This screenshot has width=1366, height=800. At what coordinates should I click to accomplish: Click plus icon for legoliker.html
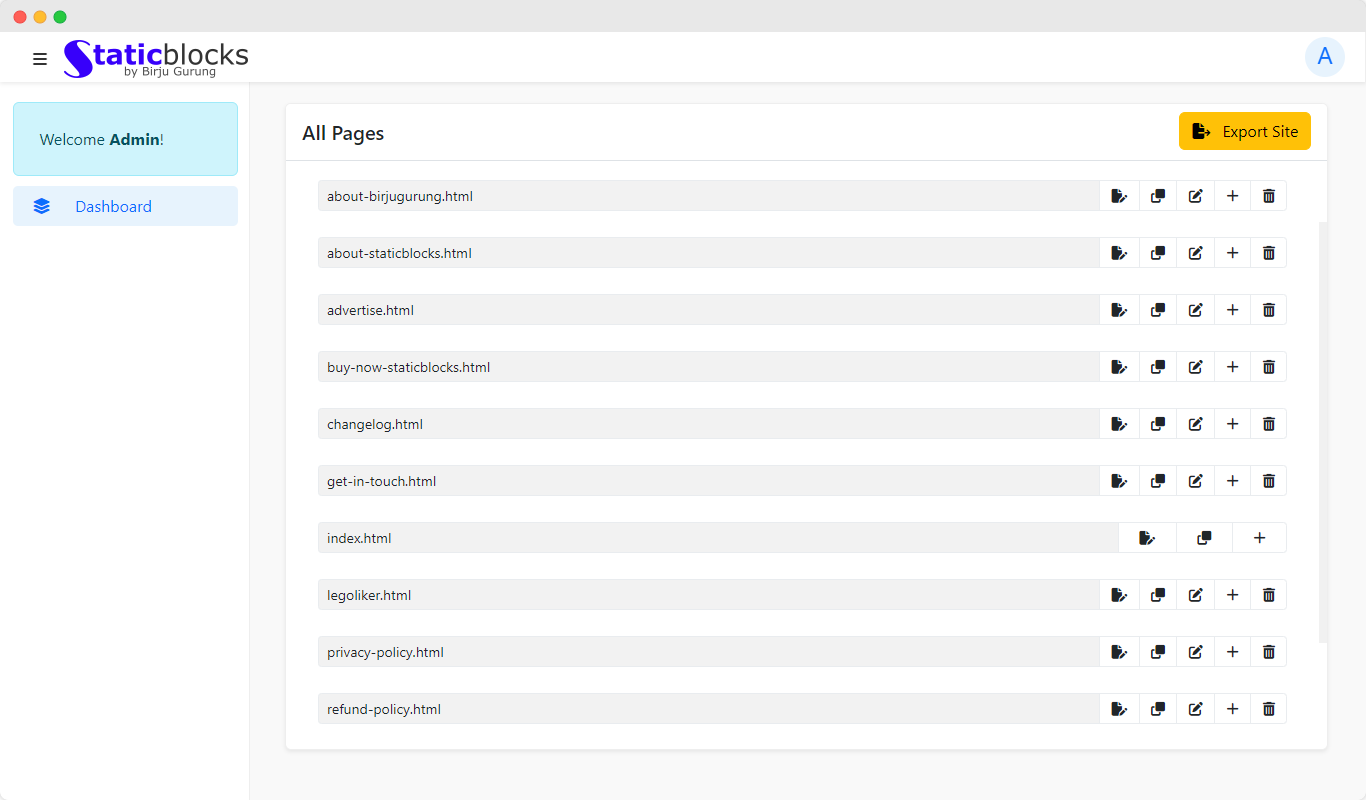tap(1232, 595)
